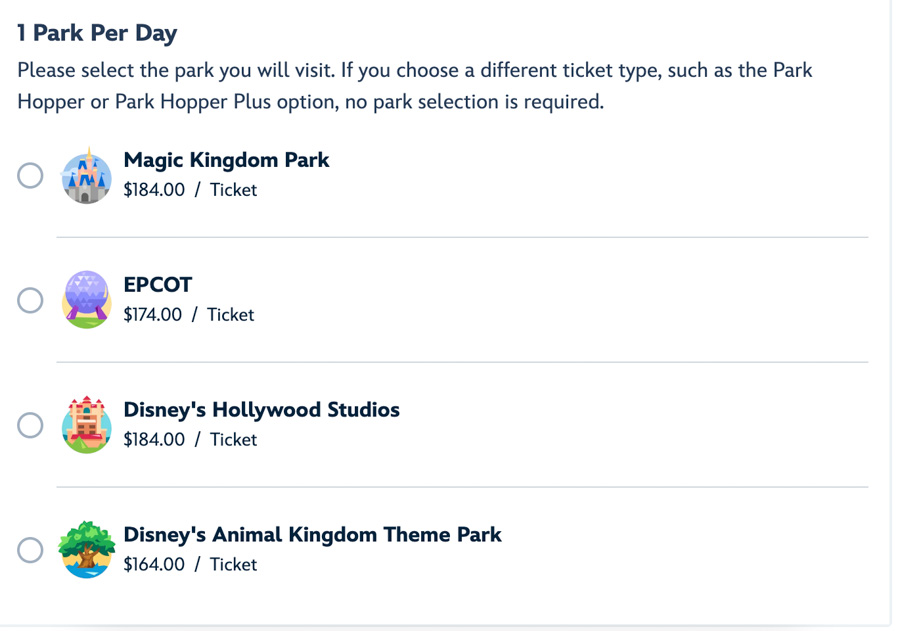
Task: Choose the EPCOT radio button
Action: 30,300
